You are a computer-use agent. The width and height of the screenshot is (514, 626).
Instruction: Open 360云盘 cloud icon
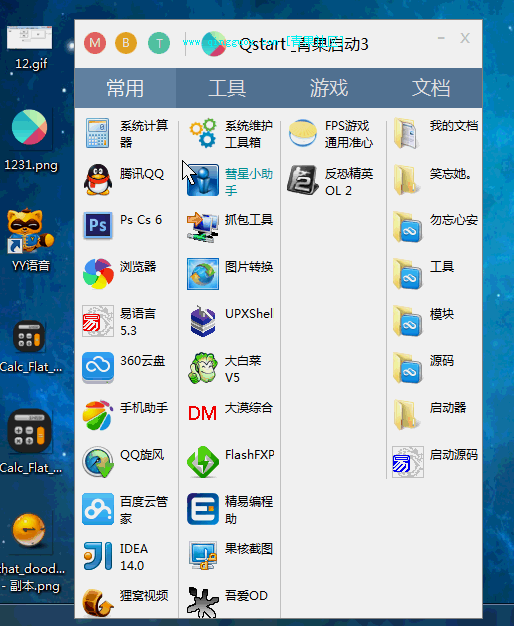click(98, 368)
